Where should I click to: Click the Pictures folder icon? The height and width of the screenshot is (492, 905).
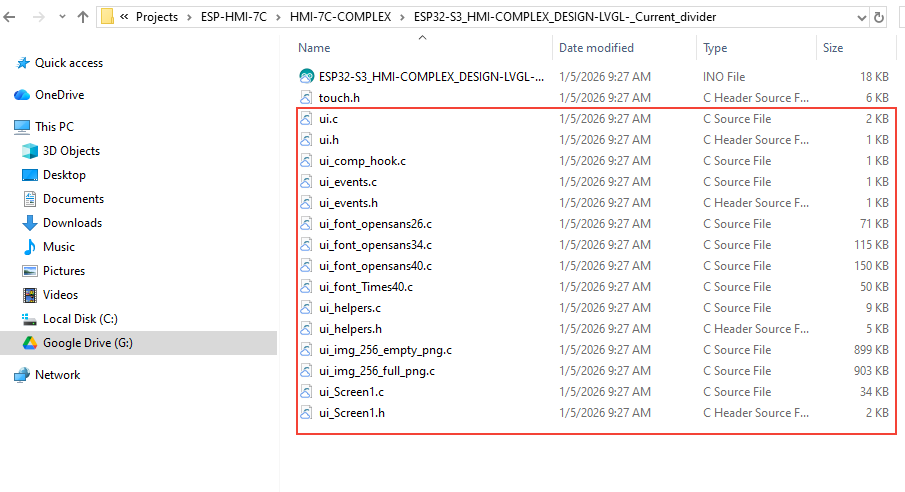pos(29,271)
